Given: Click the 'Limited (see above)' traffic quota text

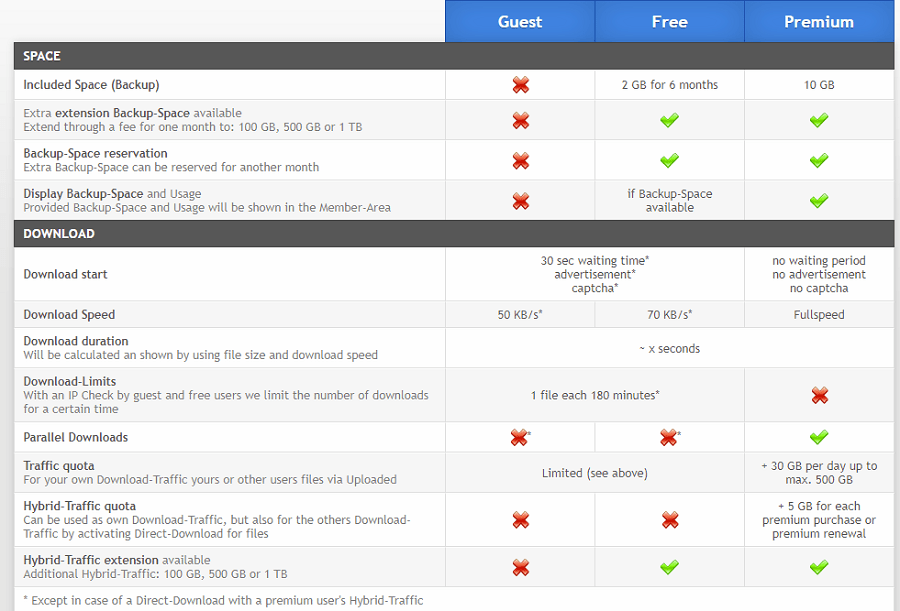Looking at the screenshot, I should tap(594, 473).
